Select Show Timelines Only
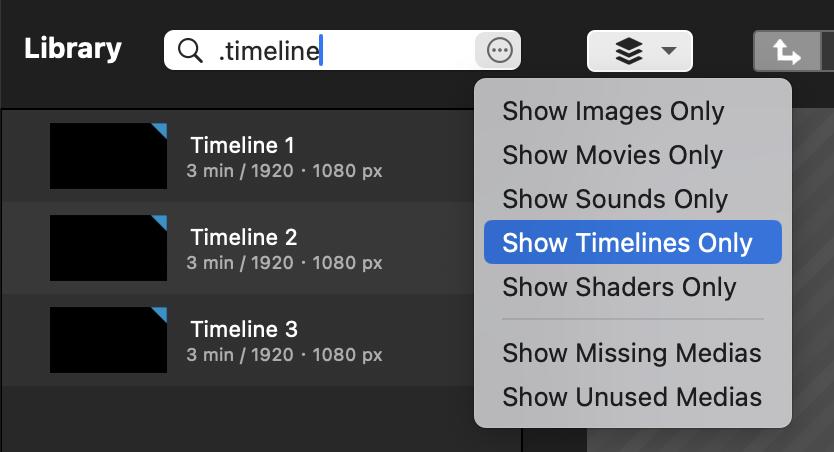The width and height of the screenshot is (834, 452). coord(627,243)
